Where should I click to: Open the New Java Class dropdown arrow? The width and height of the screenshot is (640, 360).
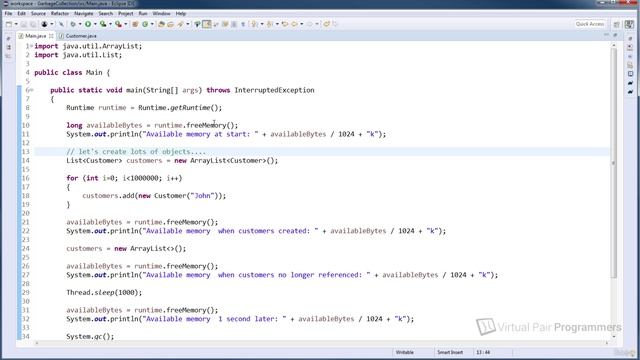tap(152, 24)
